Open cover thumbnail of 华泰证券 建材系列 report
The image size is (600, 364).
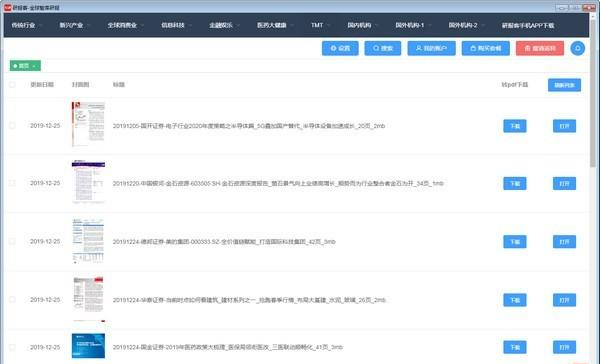click(88, 299)
